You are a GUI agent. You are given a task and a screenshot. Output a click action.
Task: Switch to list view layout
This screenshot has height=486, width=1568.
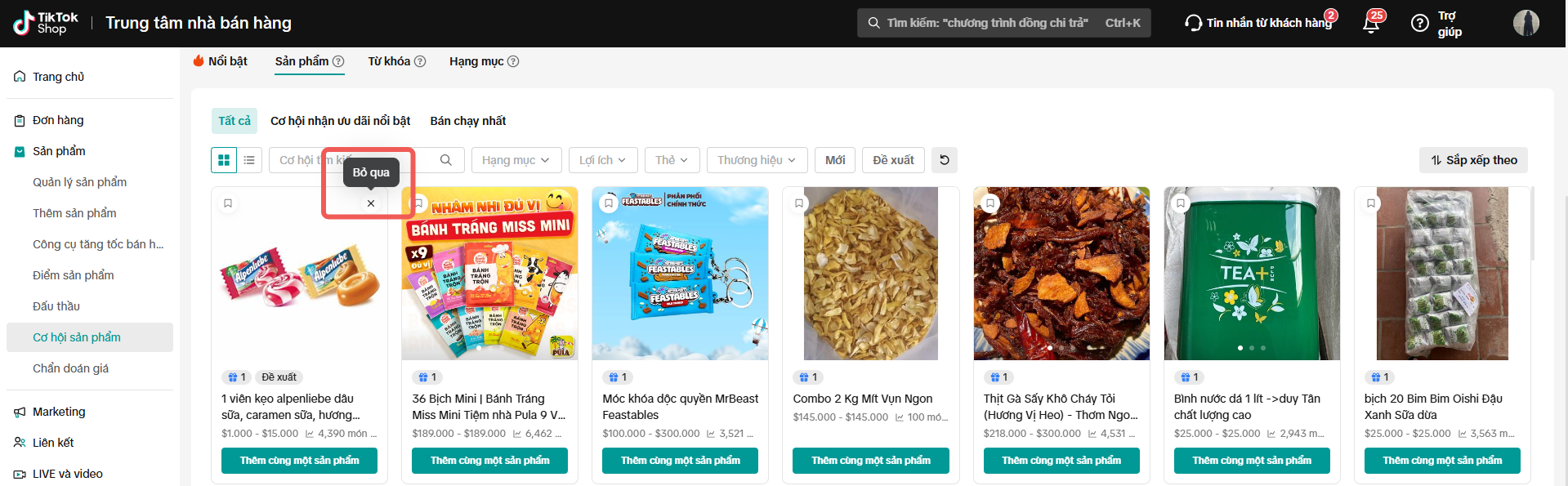[249, 160]
